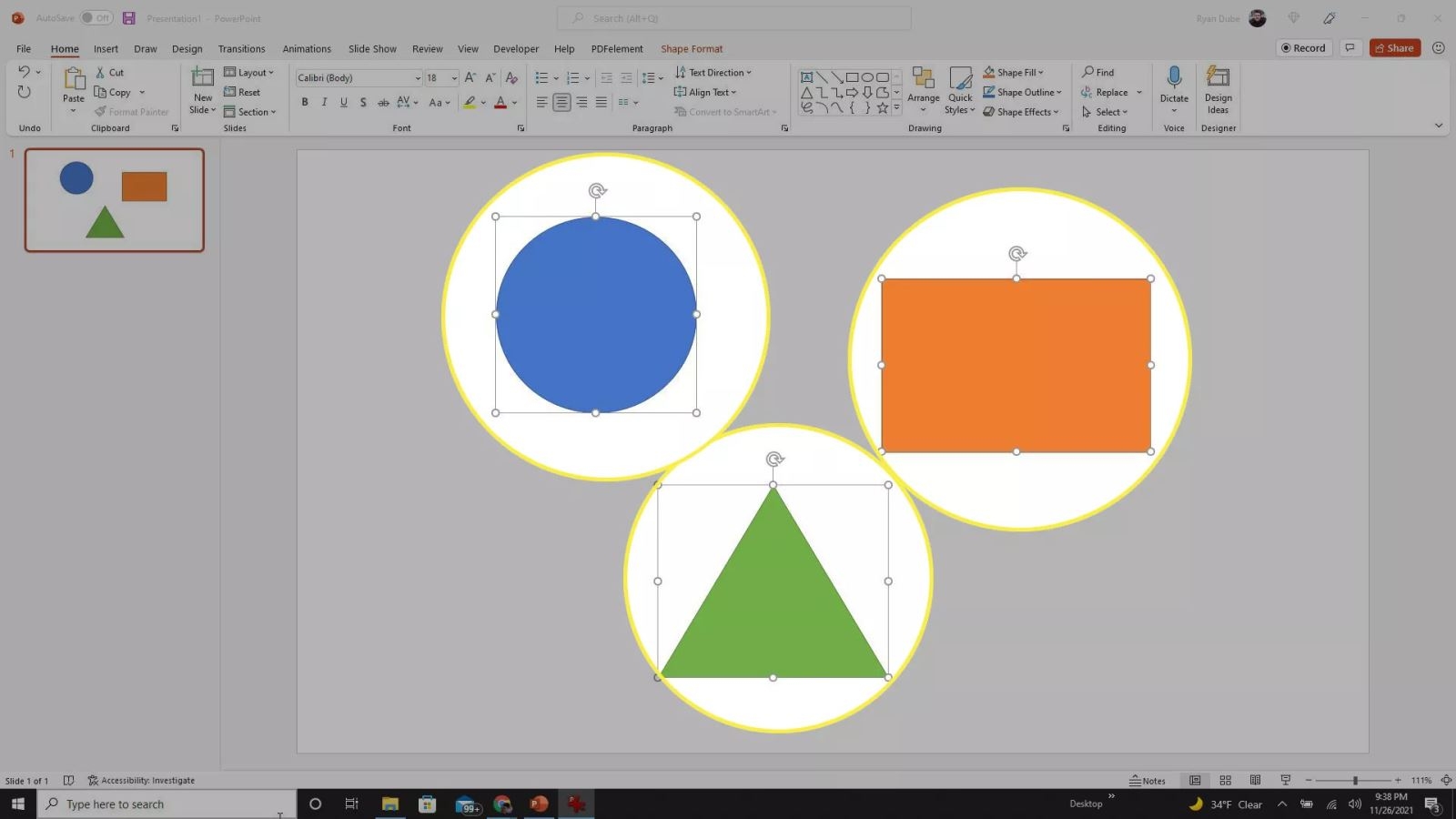Screen dimensions: 1456x819
Task: Toggle italic formatting
Action: [324, 102]
